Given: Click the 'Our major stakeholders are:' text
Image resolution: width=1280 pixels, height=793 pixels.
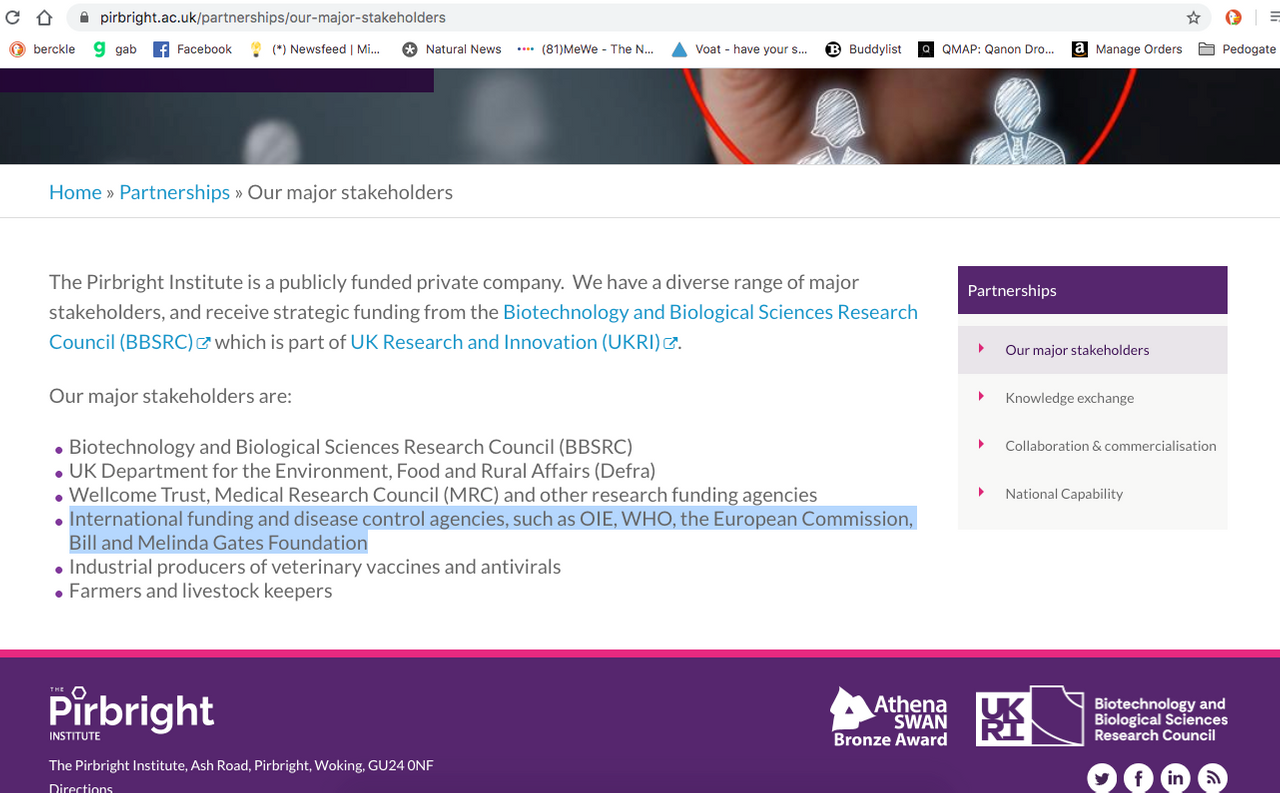Looking at the screenshot, I should (170, 396).
